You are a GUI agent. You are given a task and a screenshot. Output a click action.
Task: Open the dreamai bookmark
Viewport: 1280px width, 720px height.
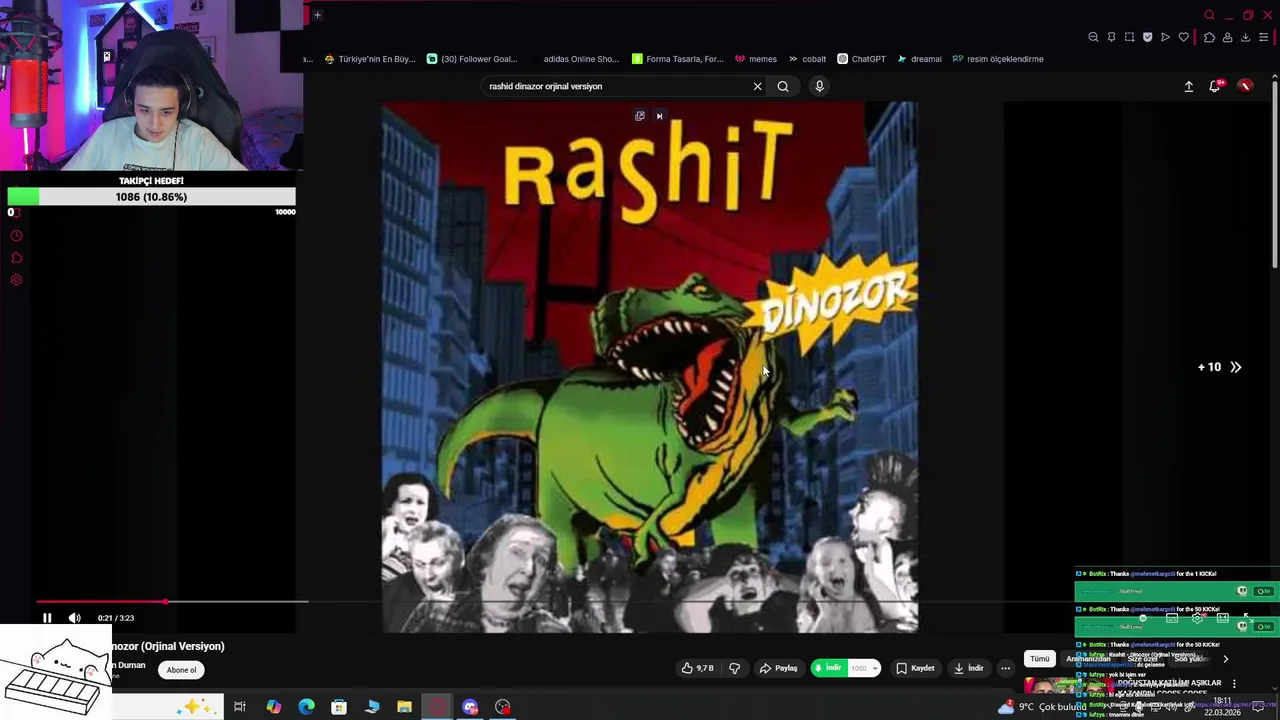pos(919,59)
